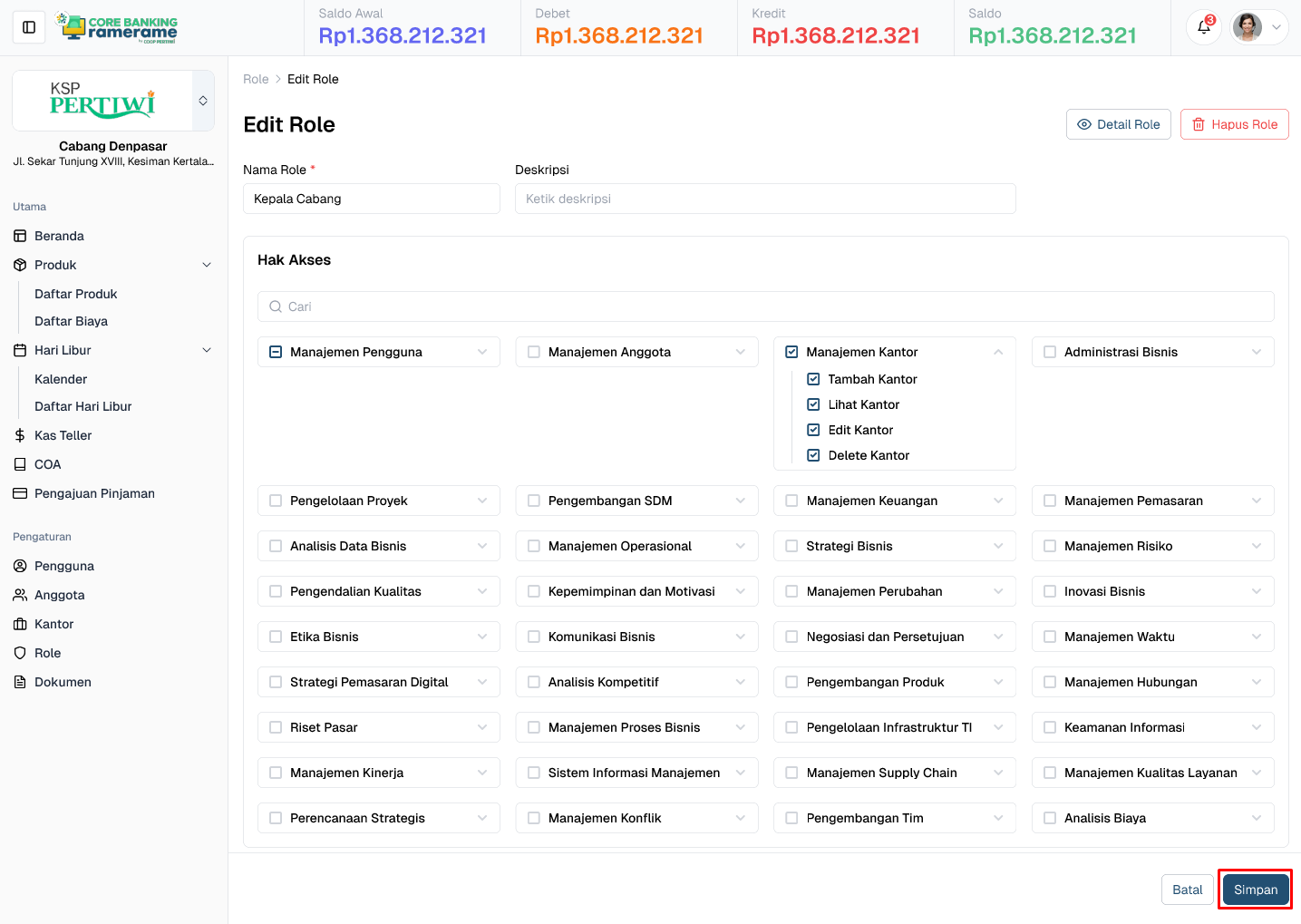Collapse the Manajemen Kantor group
1301x924 pixels.
(998, 352)
